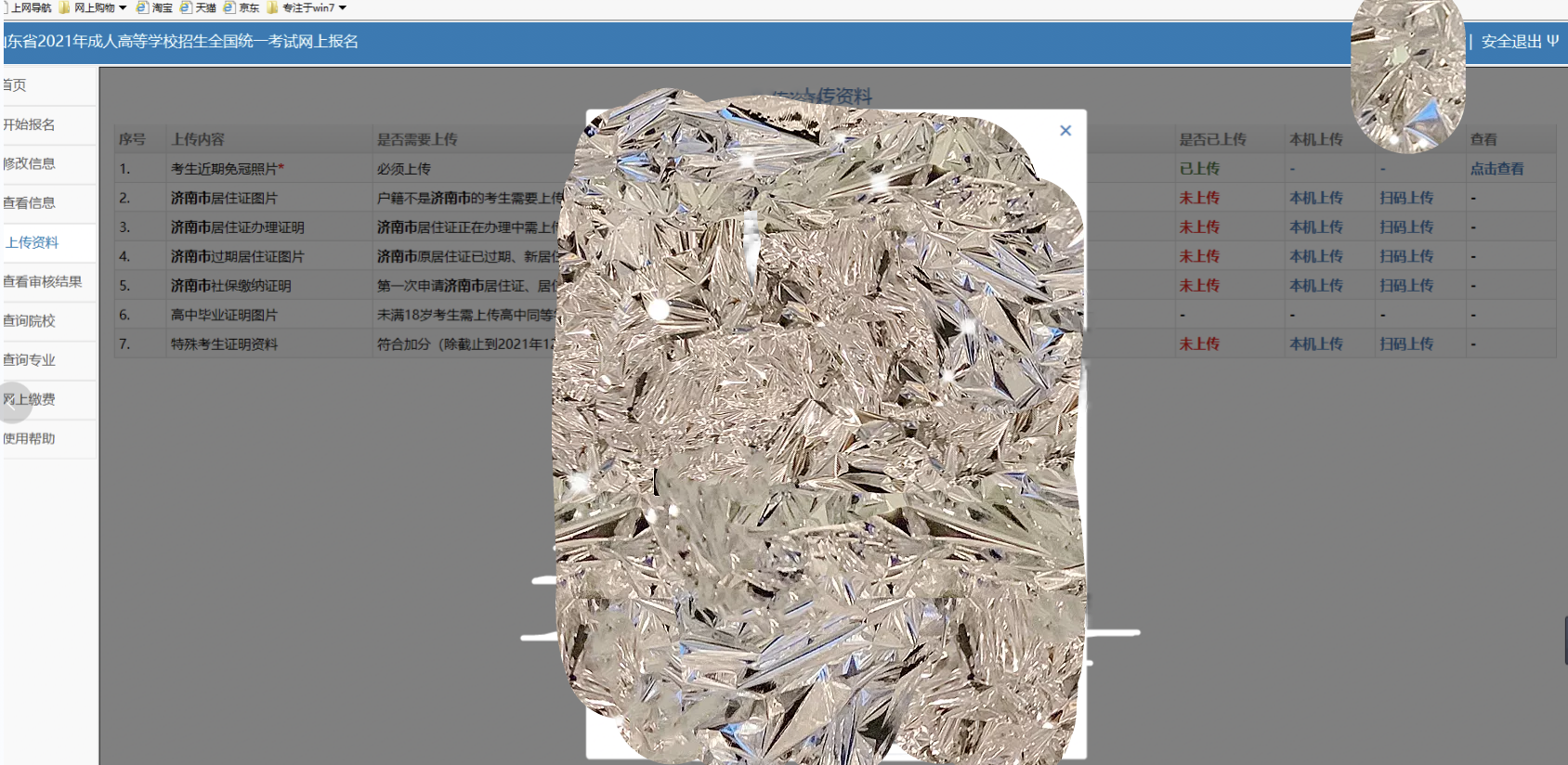Open the 淘宝 bookmark
This screenshot has height=765, width=1568.
[x=154, y=7]
